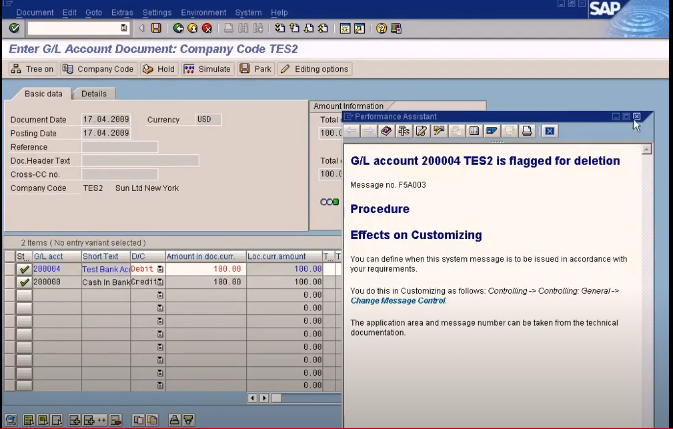Click the Posting Date field
Viewport: 673px width, 429px height.
[x=106, y=133]
